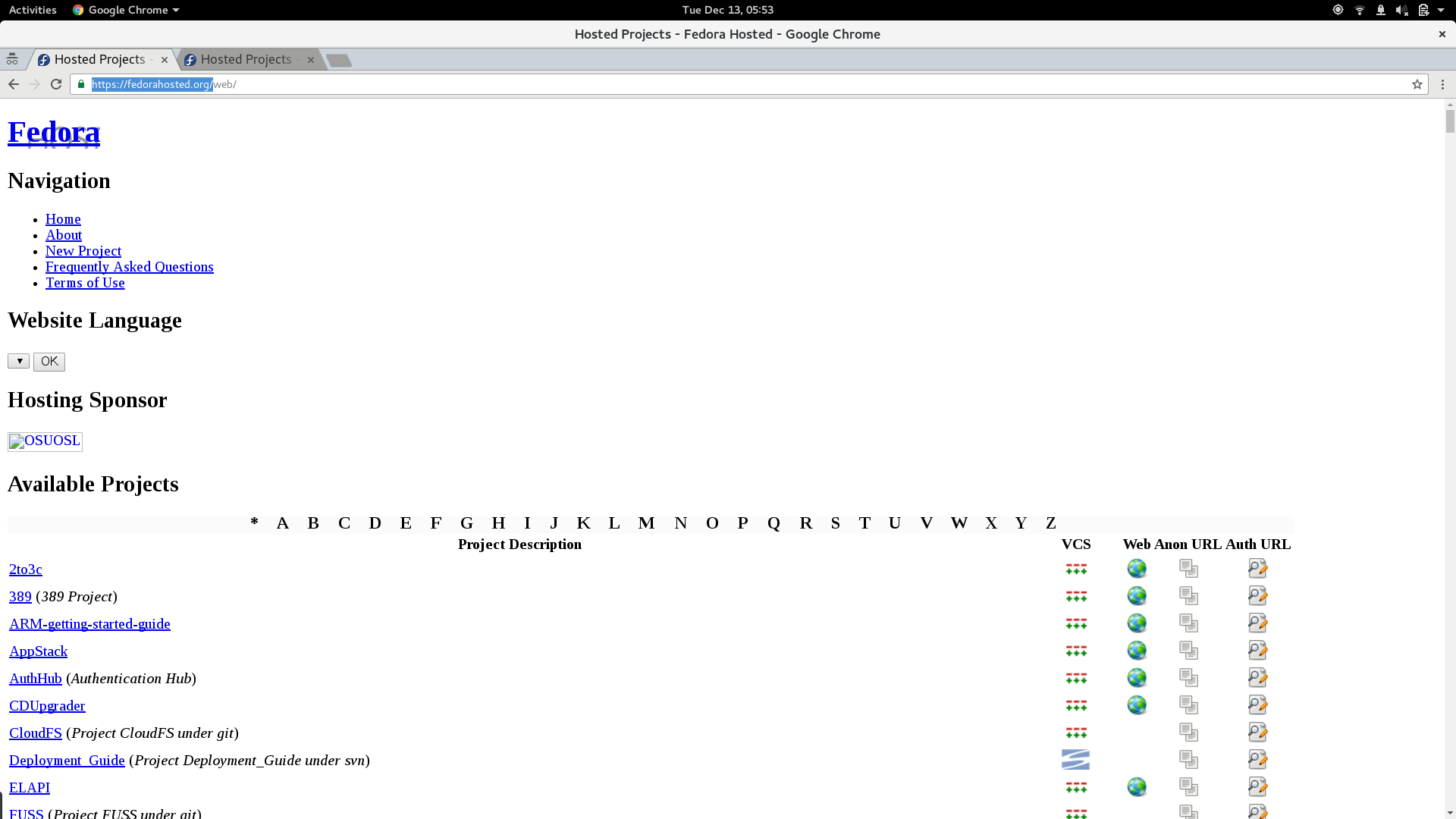Bookmark this page with star icon
Screen dimensions: 1456x819
click(x=1417, y=84)
